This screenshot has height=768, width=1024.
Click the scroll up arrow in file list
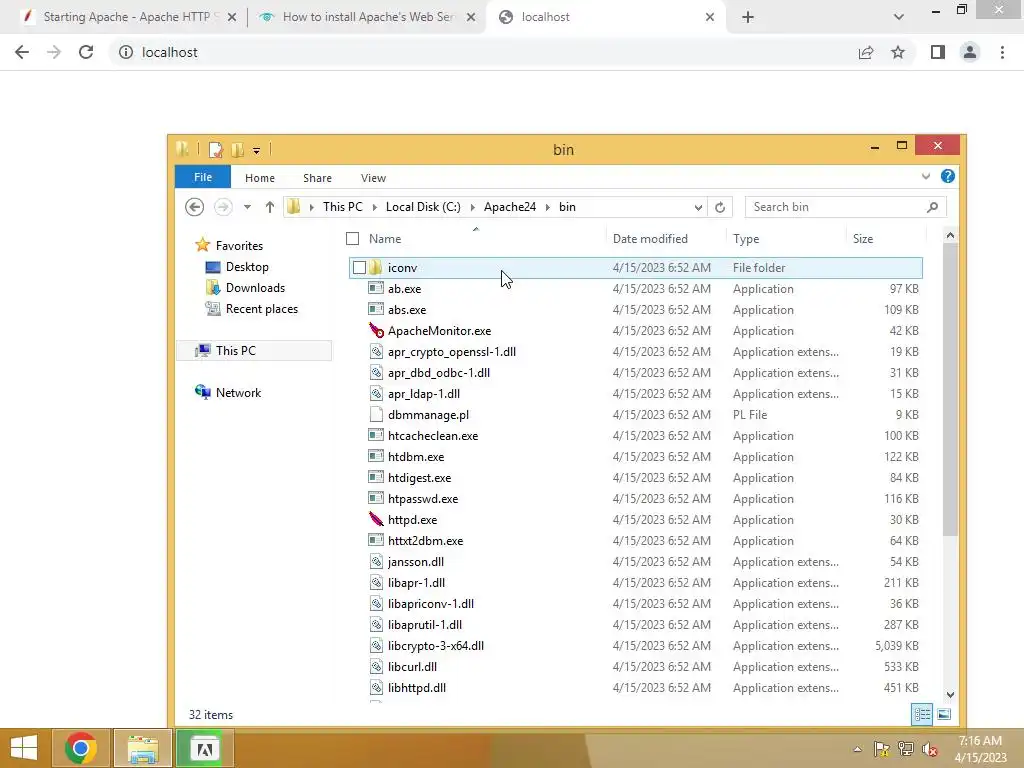(x=950, y=235)
